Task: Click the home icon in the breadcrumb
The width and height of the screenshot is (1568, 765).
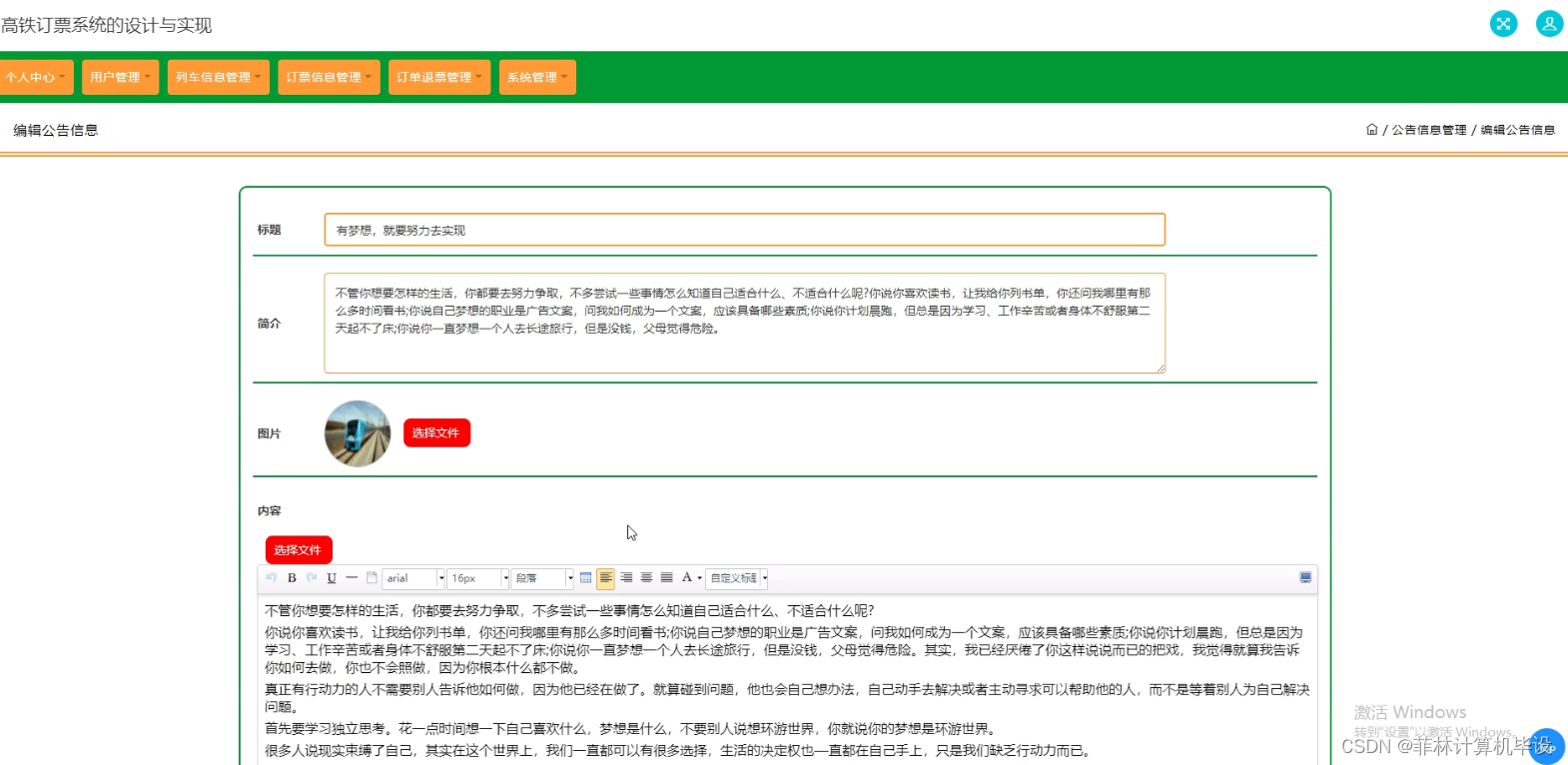Action: [x=1372, y=130]
